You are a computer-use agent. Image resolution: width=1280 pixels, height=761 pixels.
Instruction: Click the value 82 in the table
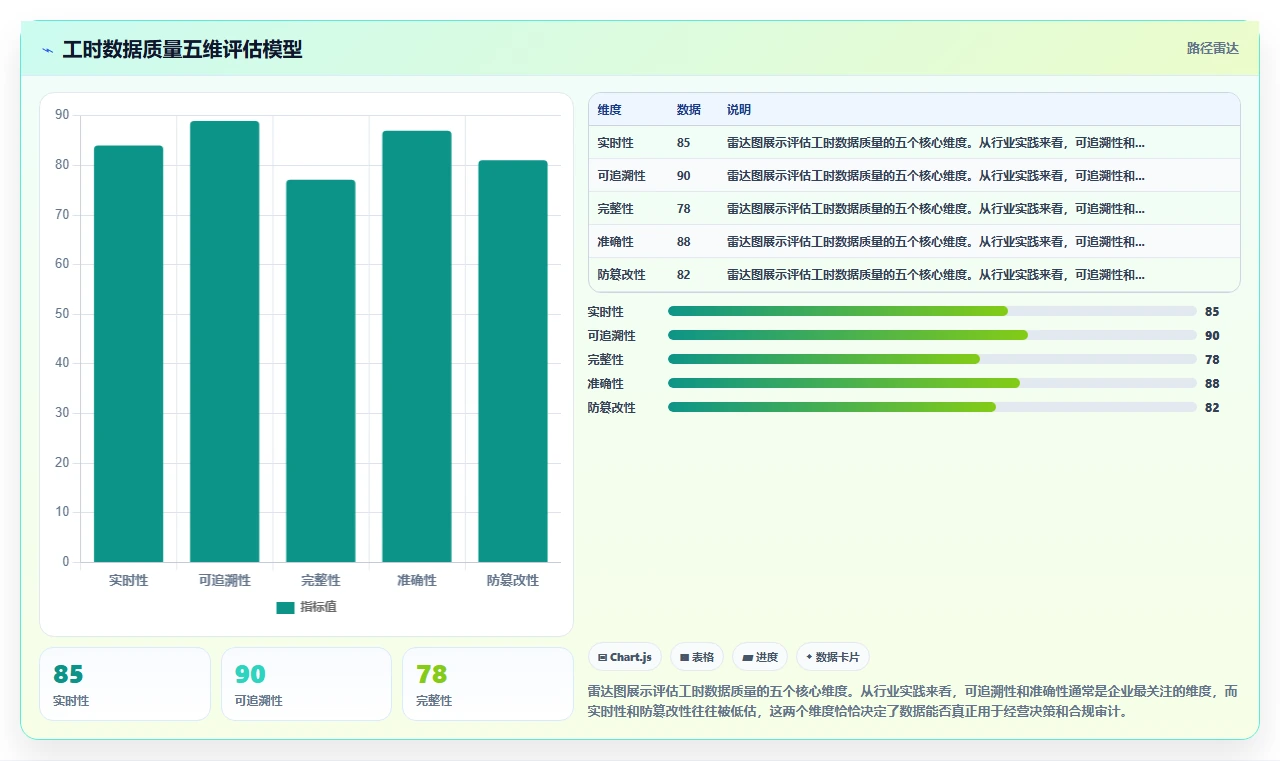click(684, 275)
